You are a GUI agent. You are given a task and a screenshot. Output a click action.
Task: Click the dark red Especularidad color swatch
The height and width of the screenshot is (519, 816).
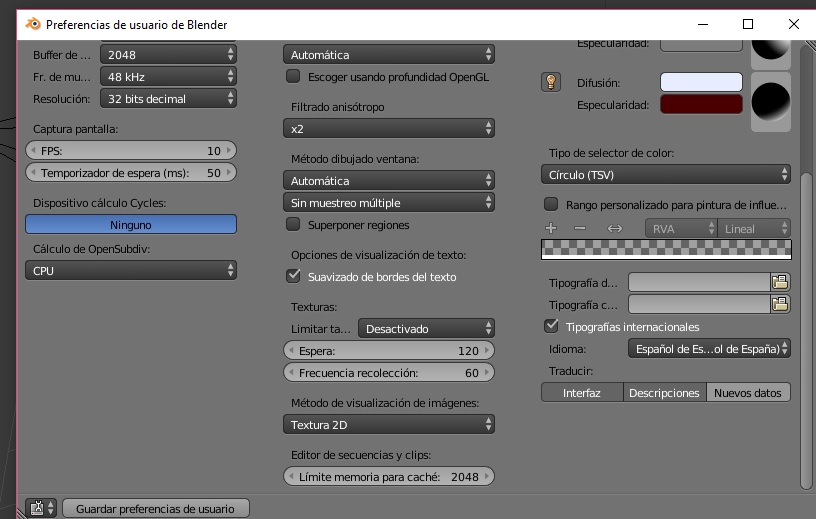coord(701,104)
